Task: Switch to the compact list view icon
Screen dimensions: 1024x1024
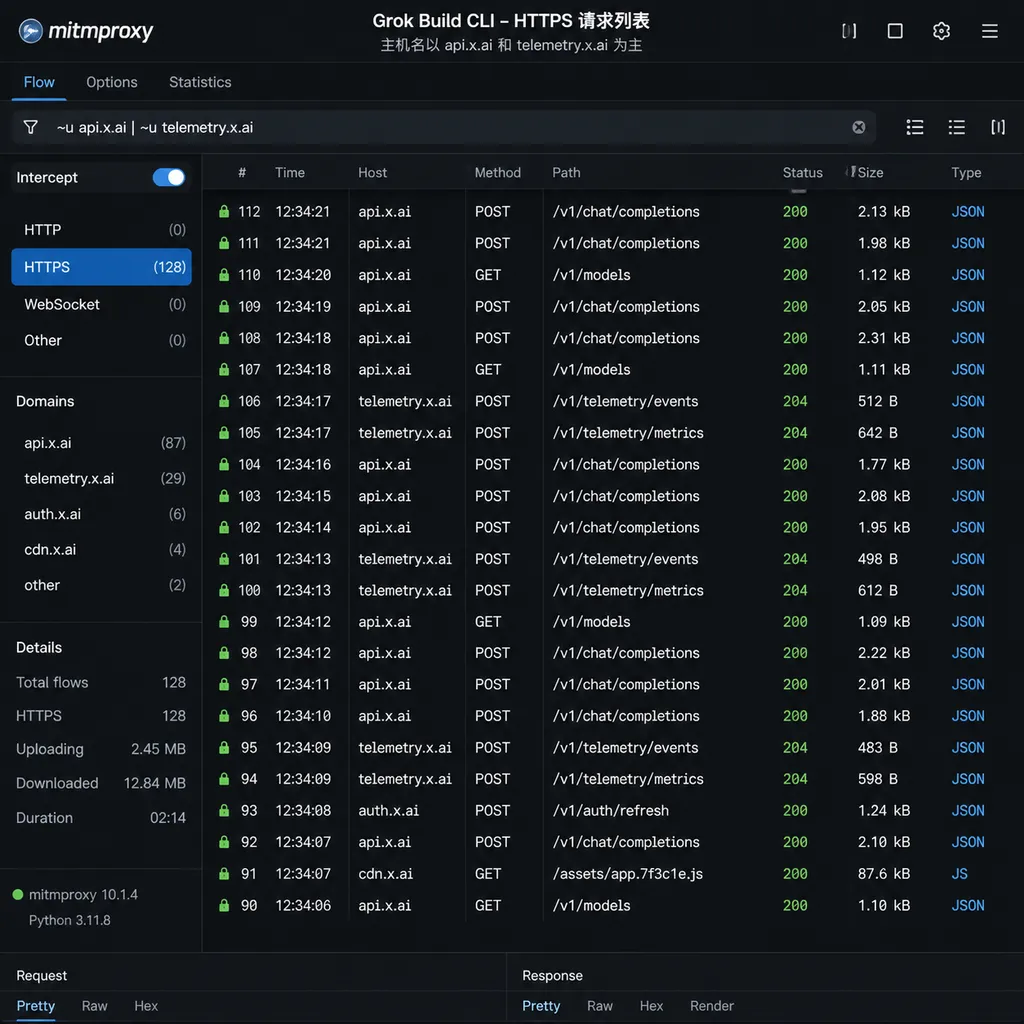Action: coord(956,127)
